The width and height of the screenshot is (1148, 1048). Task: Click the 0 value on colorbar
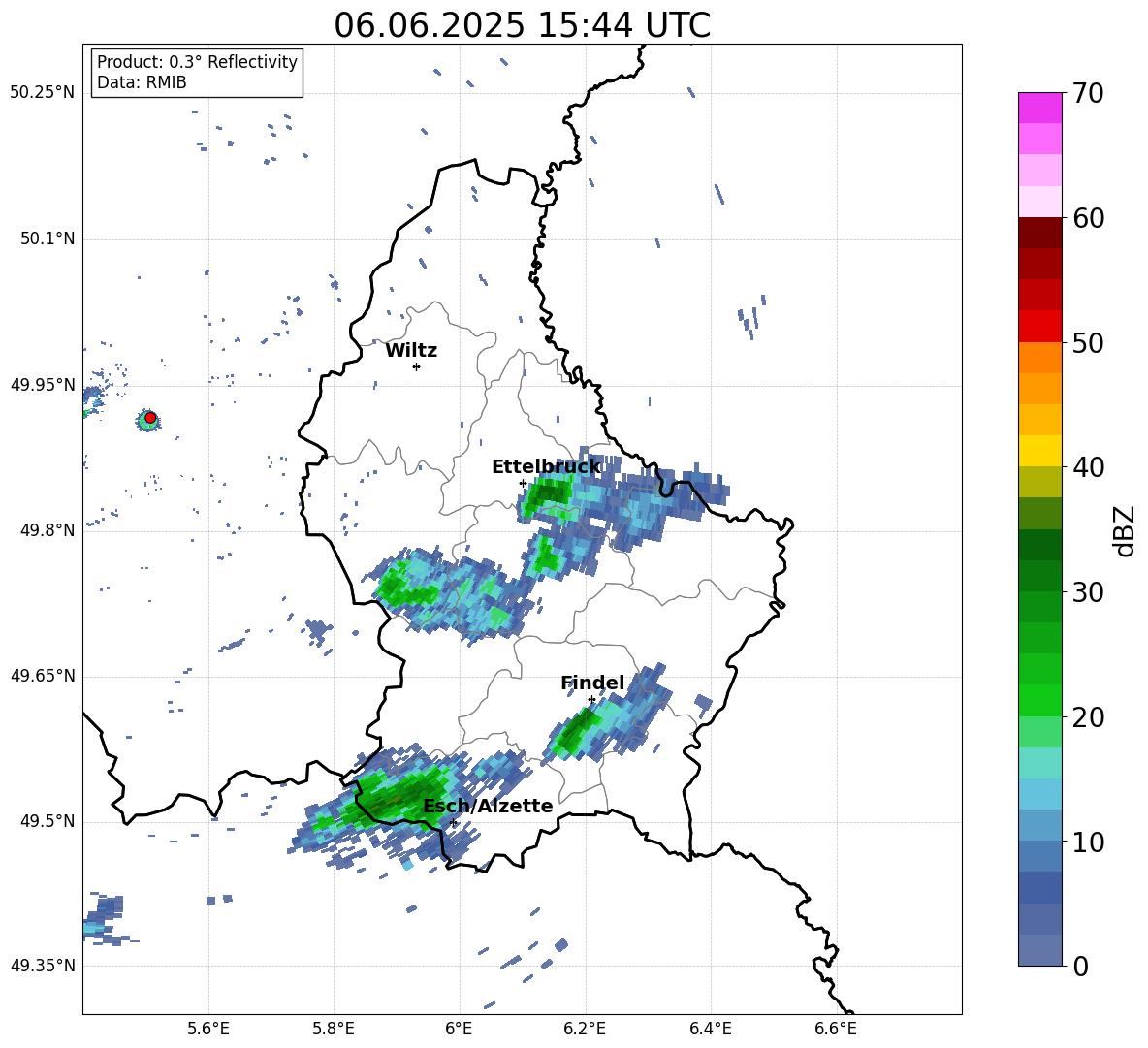click(1081, 967)
